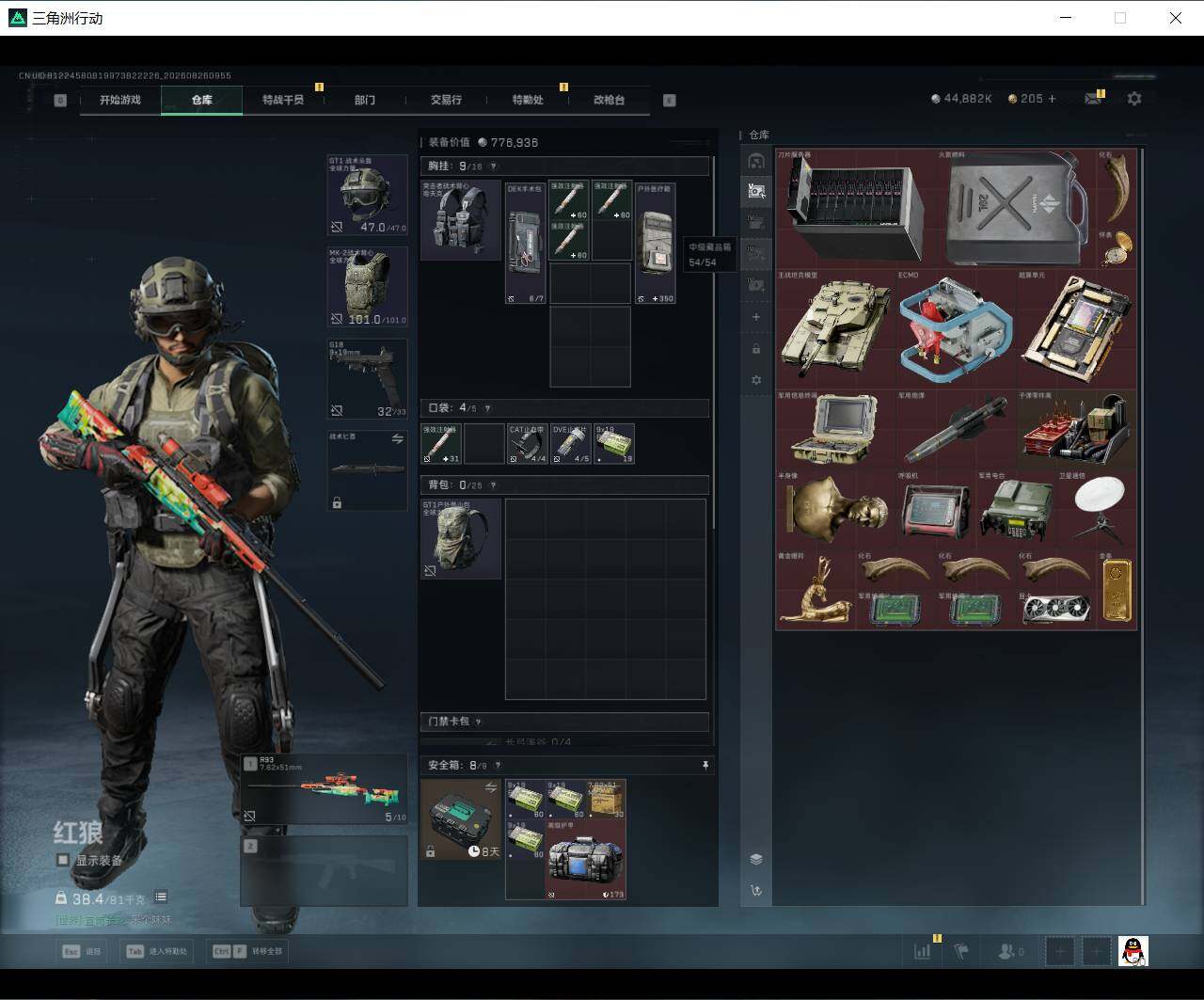Open the mail envelope icon
1204x1000 pixels.
click(1093, 98)
